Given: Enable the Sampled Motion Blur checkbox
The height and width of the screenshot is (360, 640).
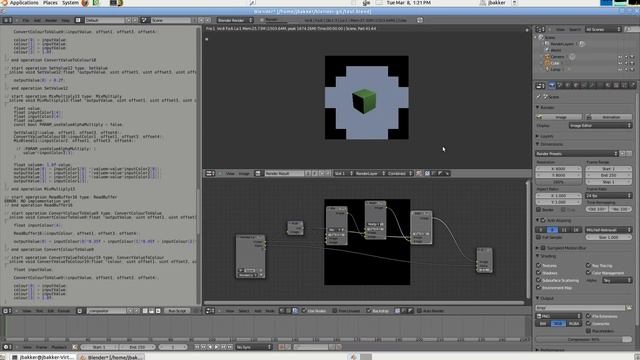Looking at the screenshot, I should click(543, 248).
